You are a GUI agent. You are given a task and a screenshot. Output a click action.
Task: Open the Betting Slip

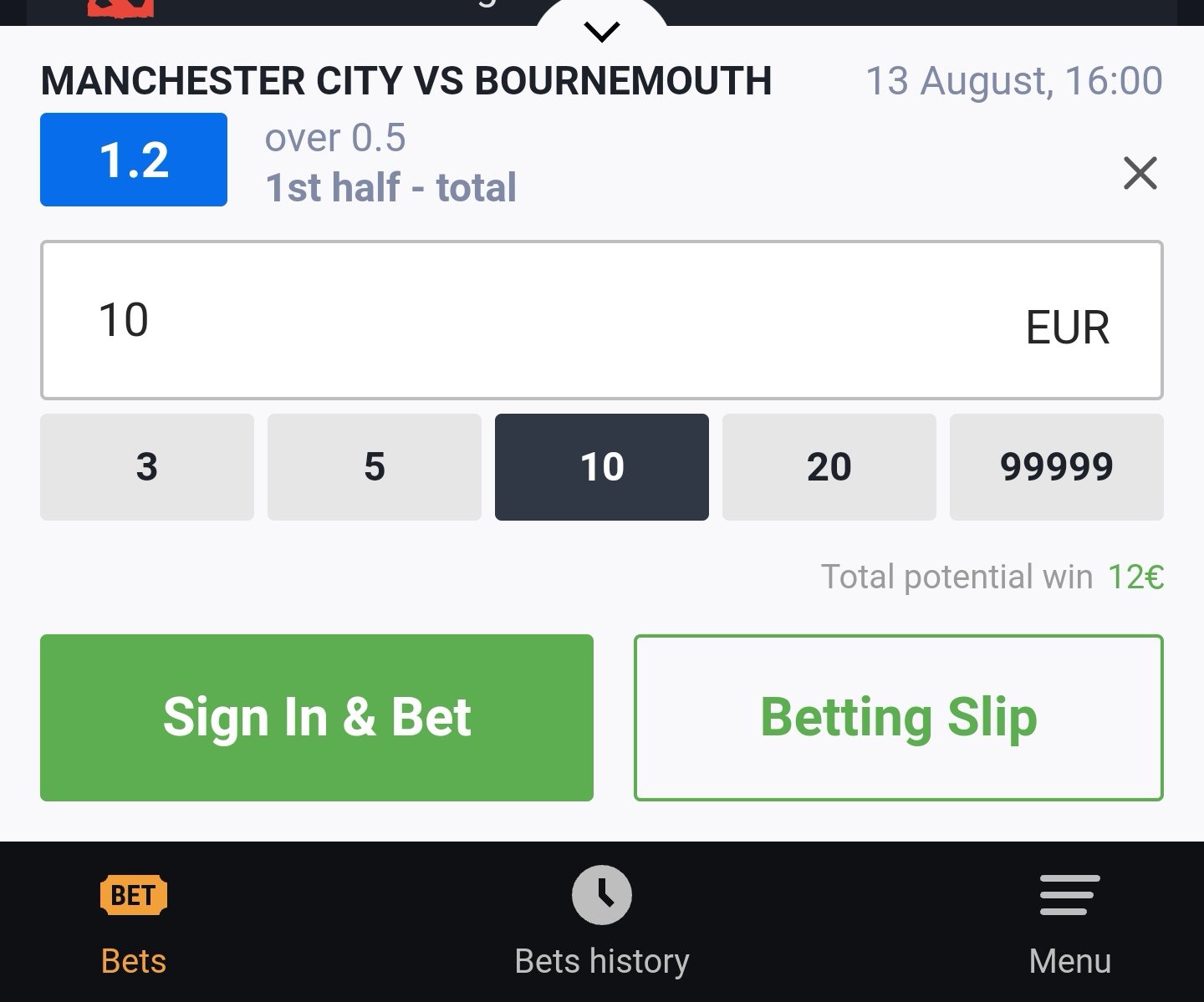coord(899,718)
